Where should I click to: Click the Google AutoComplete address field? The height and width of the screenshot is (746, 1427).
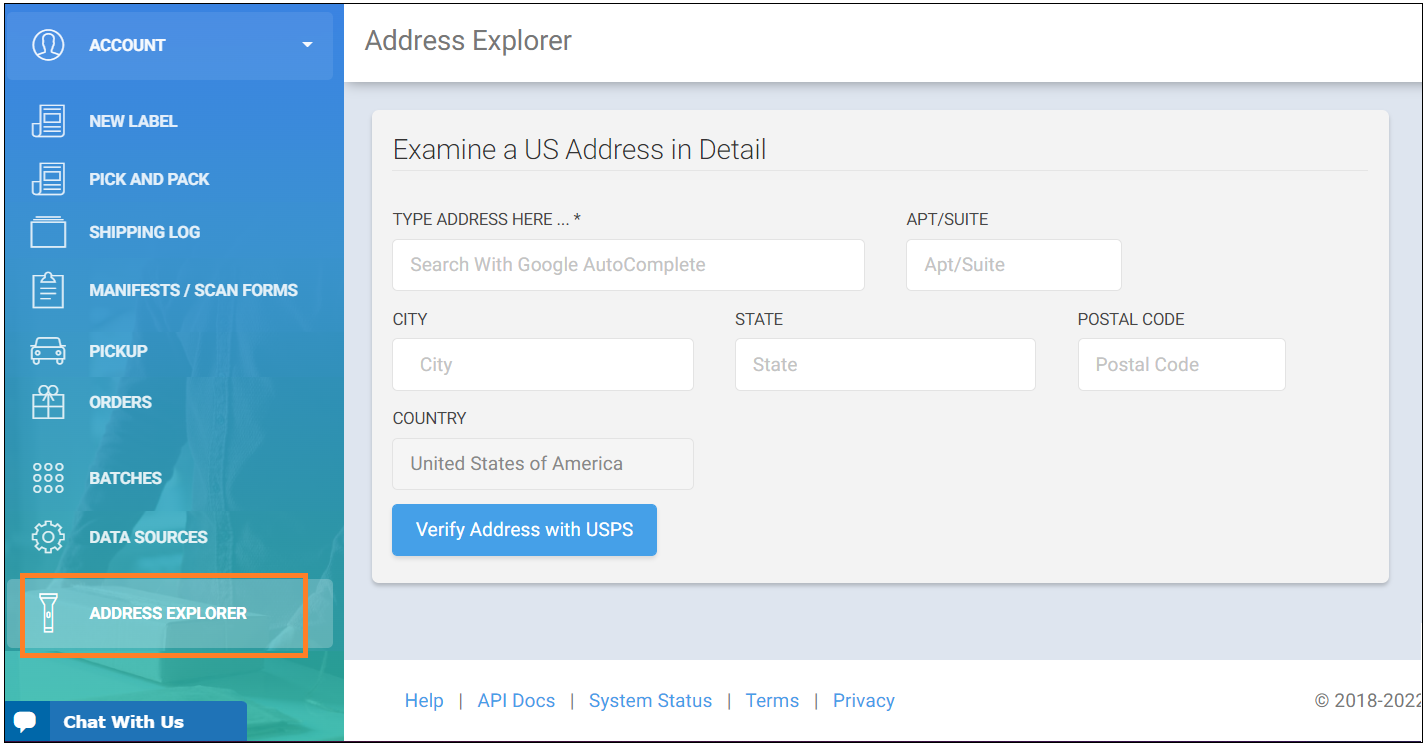coord(628,264)
